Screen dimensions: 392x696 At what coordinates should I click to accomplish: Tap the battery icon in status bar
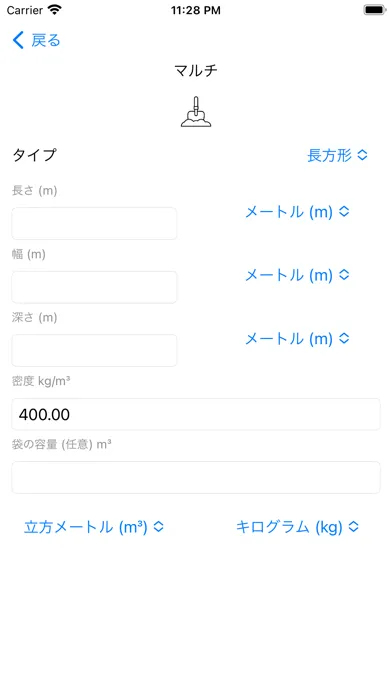[x=374, y=10]
